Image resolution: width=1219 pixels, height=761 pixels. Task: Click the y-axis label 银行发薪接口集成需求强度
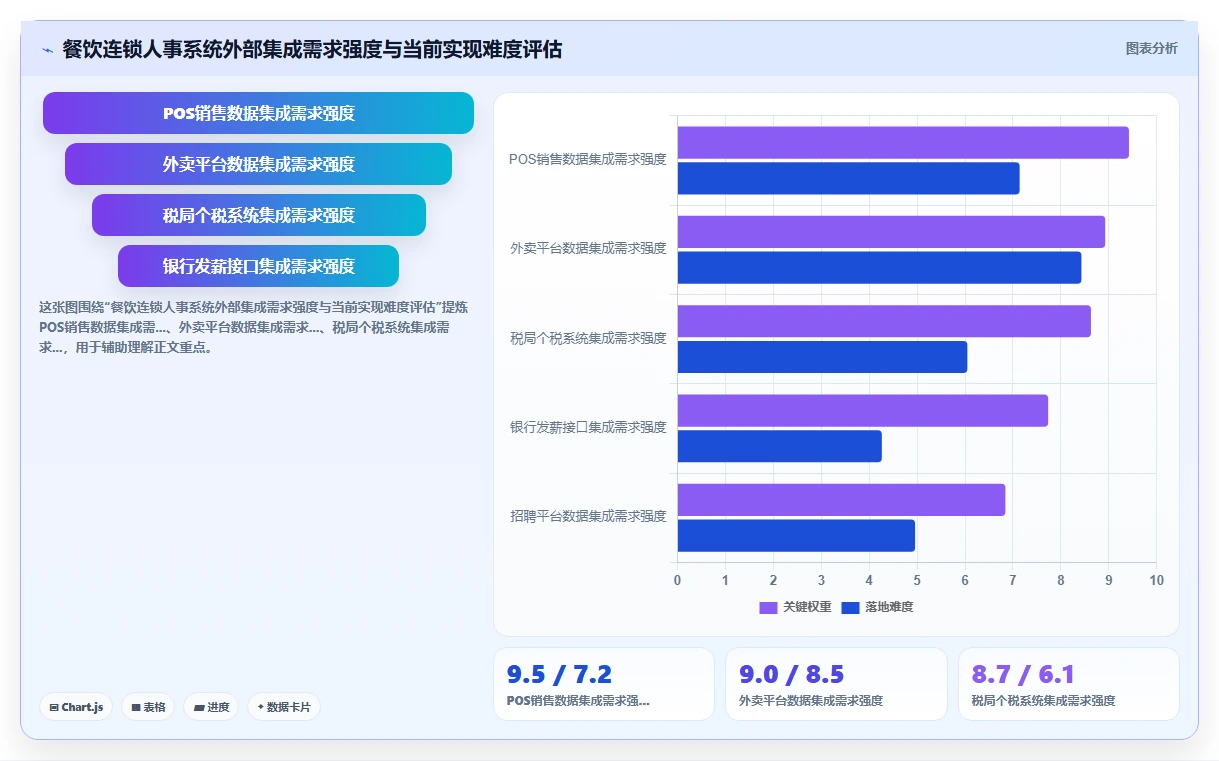click(588, 427)
